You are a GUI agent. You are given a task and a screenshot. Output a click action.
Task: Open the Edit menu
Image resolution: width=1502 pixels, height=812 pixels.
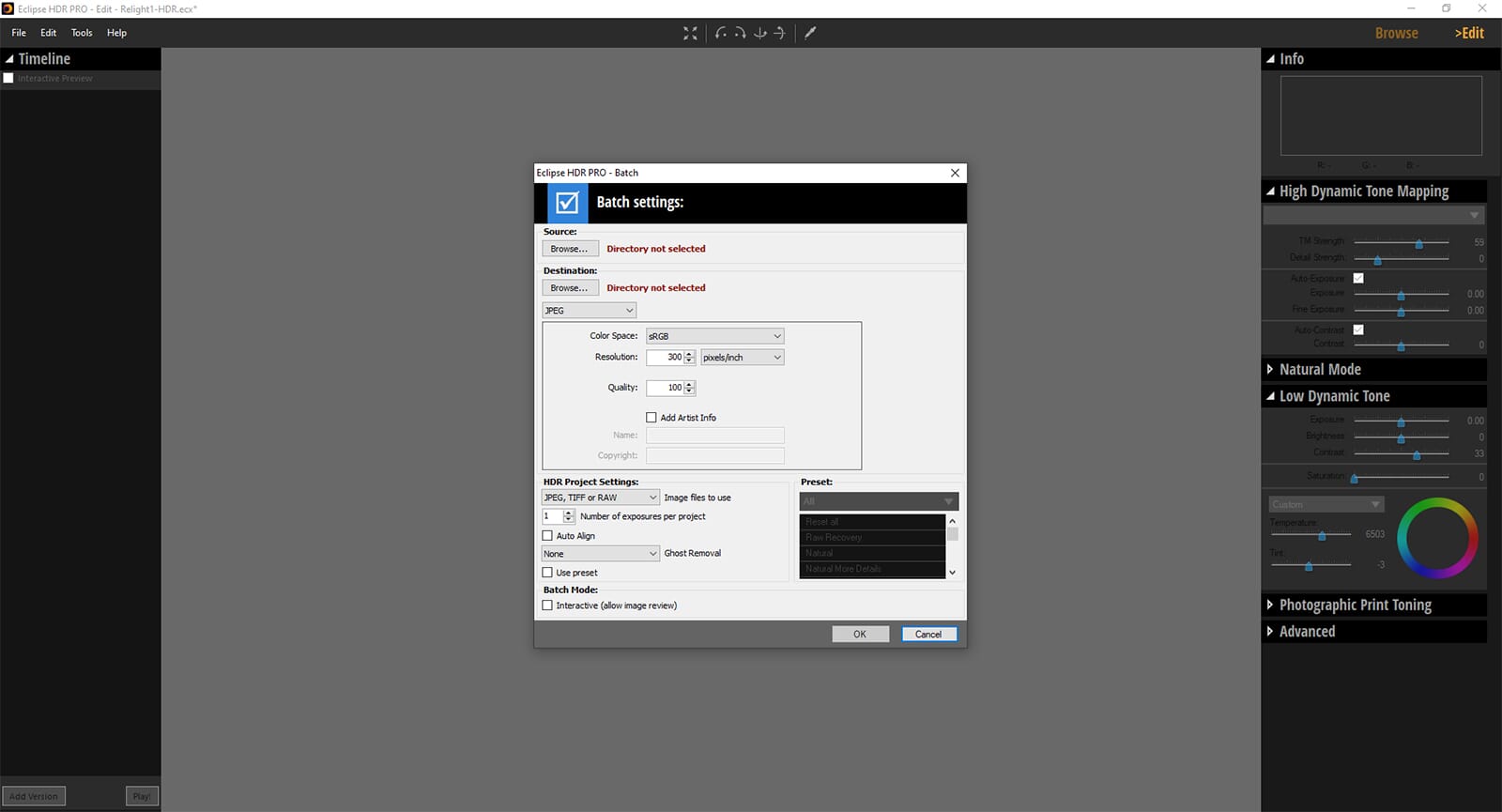[x=49, y=33]
